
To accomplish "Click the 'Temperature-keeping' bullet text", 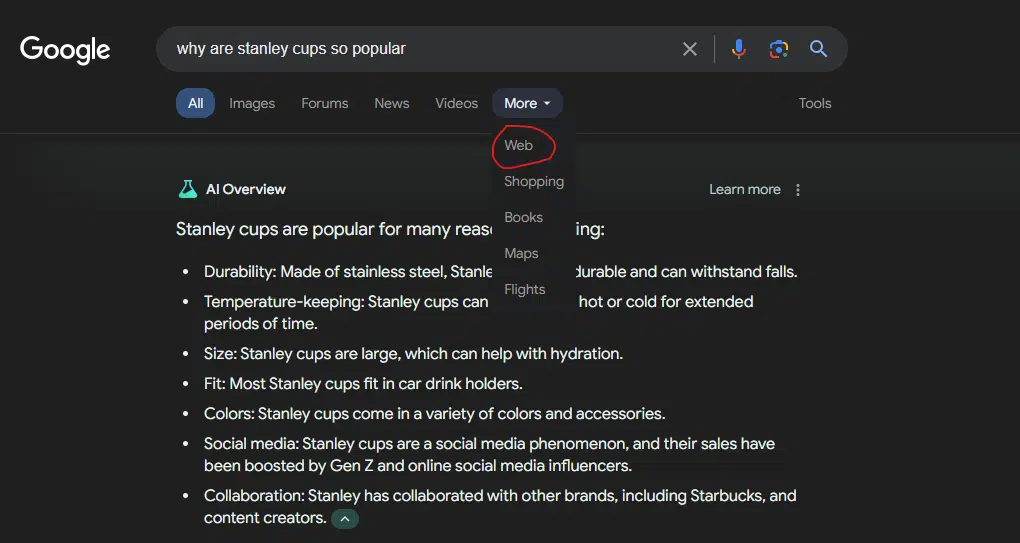I will pos(479,312).
